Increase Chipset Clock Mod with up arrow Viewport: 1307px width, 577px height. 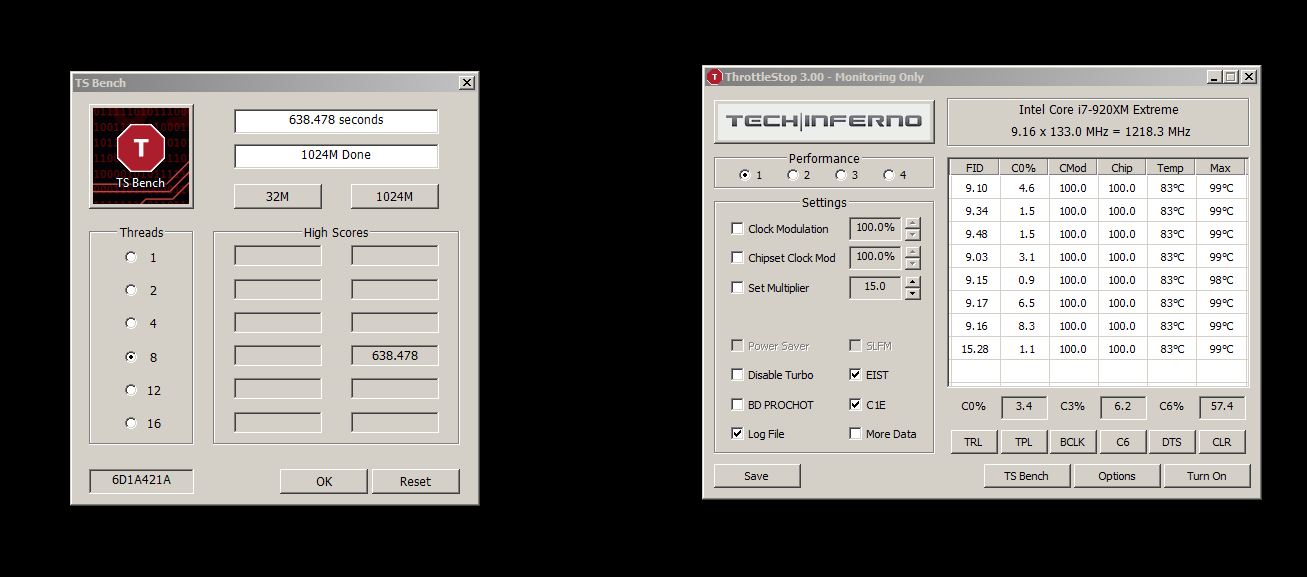(x=912, y=252)
